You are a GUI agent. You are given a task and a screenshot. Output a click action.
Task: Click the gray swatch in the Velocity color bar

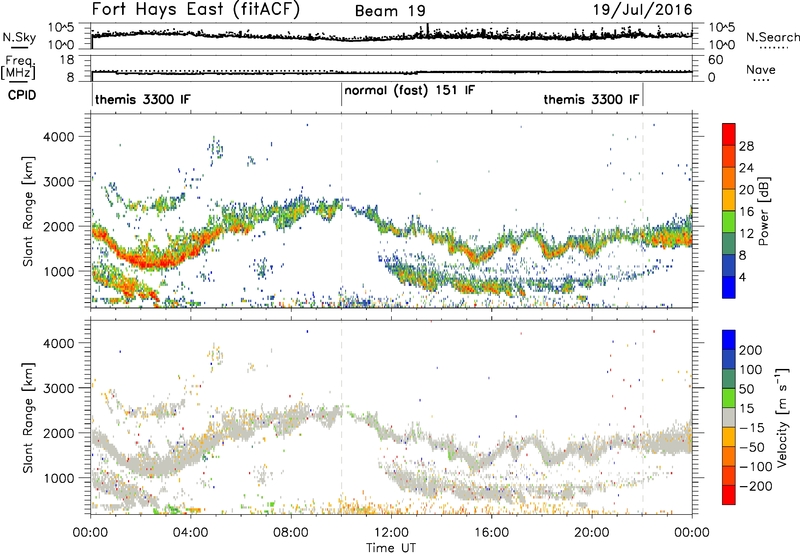(729, 417)
